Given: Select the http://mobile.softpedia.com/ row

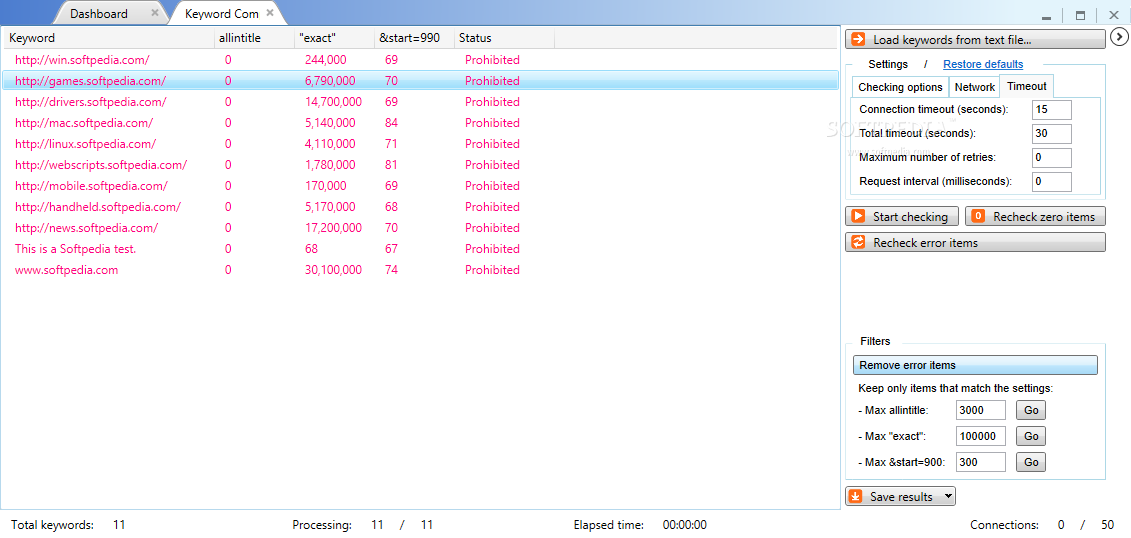Looking at the screenshot, I should click(x=421, y=185).
